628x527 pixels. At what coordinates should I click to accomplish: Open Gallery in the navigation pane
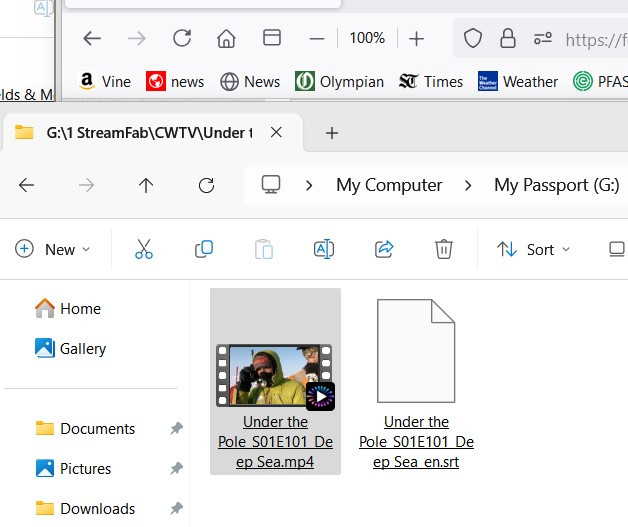pos(70,348)
